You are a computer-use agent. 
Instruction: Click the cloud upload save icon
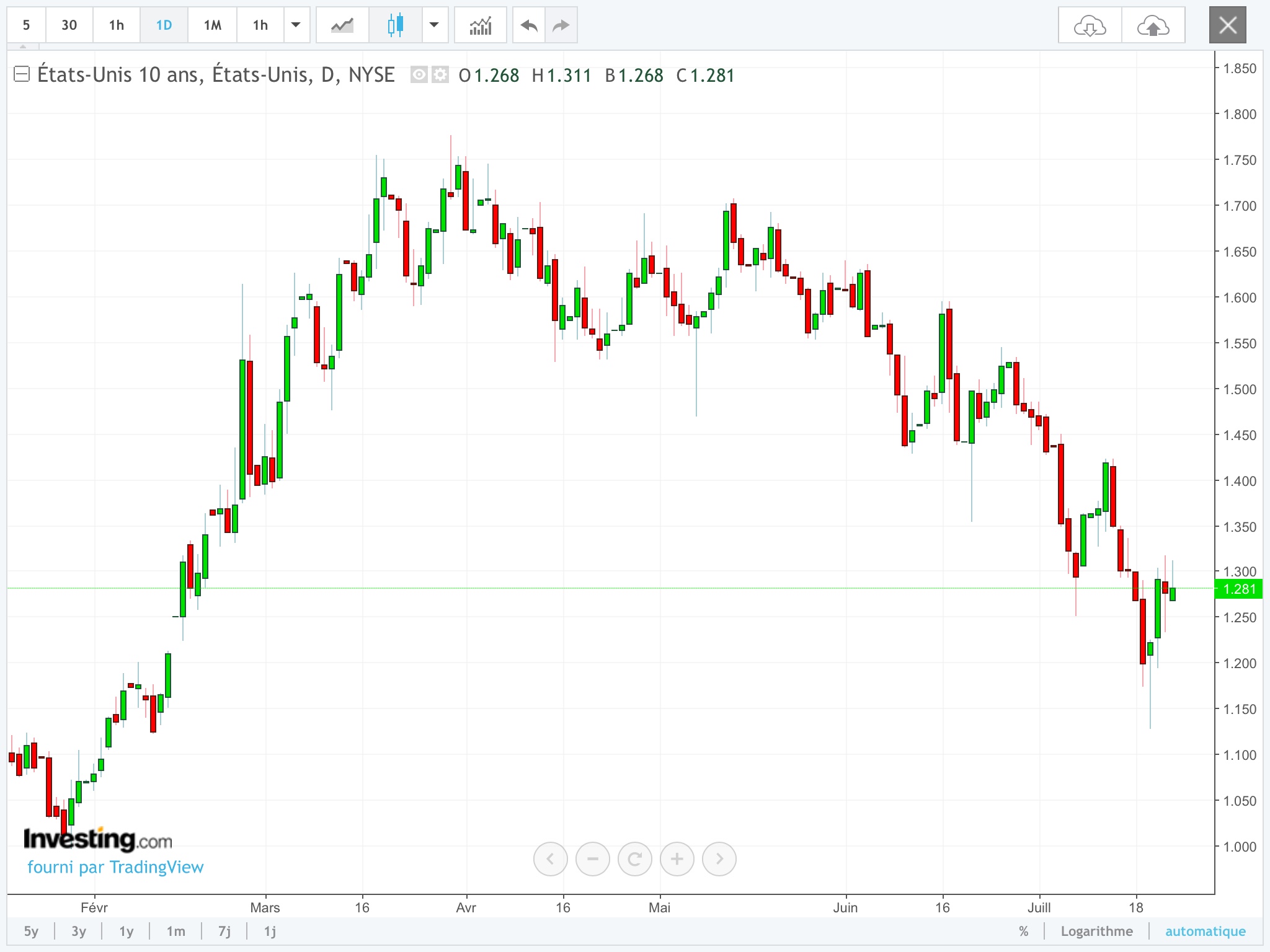coord(1153,25)
